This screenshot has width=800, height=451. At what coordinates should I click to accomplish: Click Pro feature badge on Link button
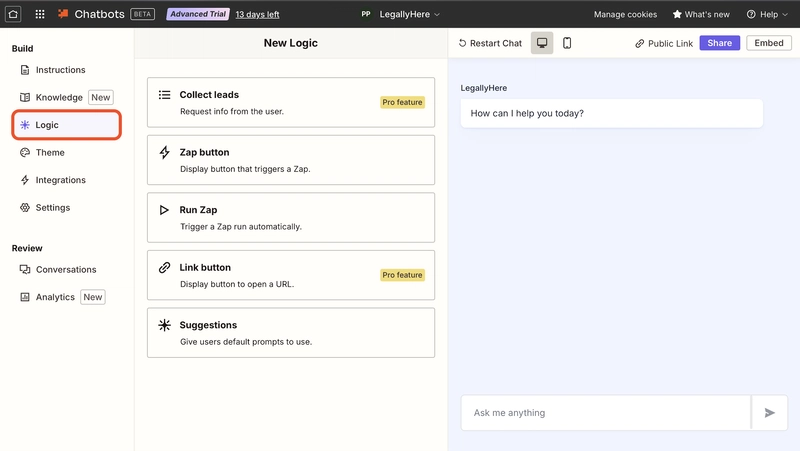(x=402, y=275)
